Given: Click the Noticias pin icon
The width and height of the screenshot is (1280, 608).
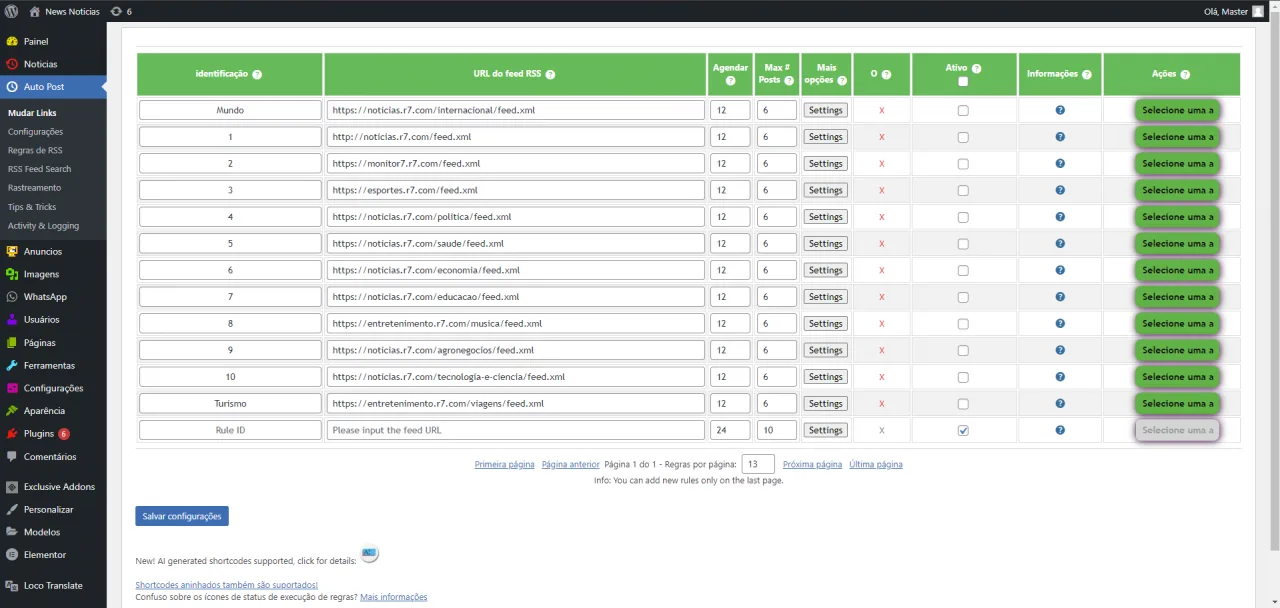Looking at the screenshot, I should click(x=12, y=64).
